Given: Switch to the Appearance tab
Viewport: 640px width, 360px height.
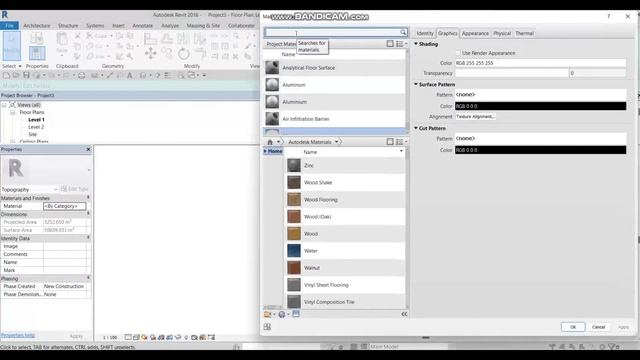Looking at the screenshot, I should pyautogui.click(x=475, y=33).
